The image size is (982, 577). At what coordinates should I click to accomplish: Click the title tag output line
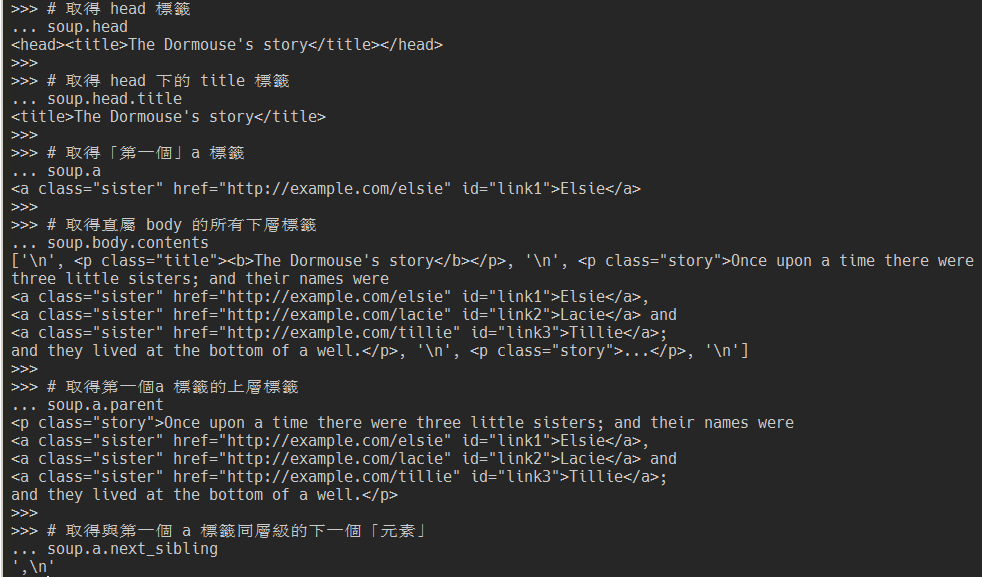click(168, 117)
